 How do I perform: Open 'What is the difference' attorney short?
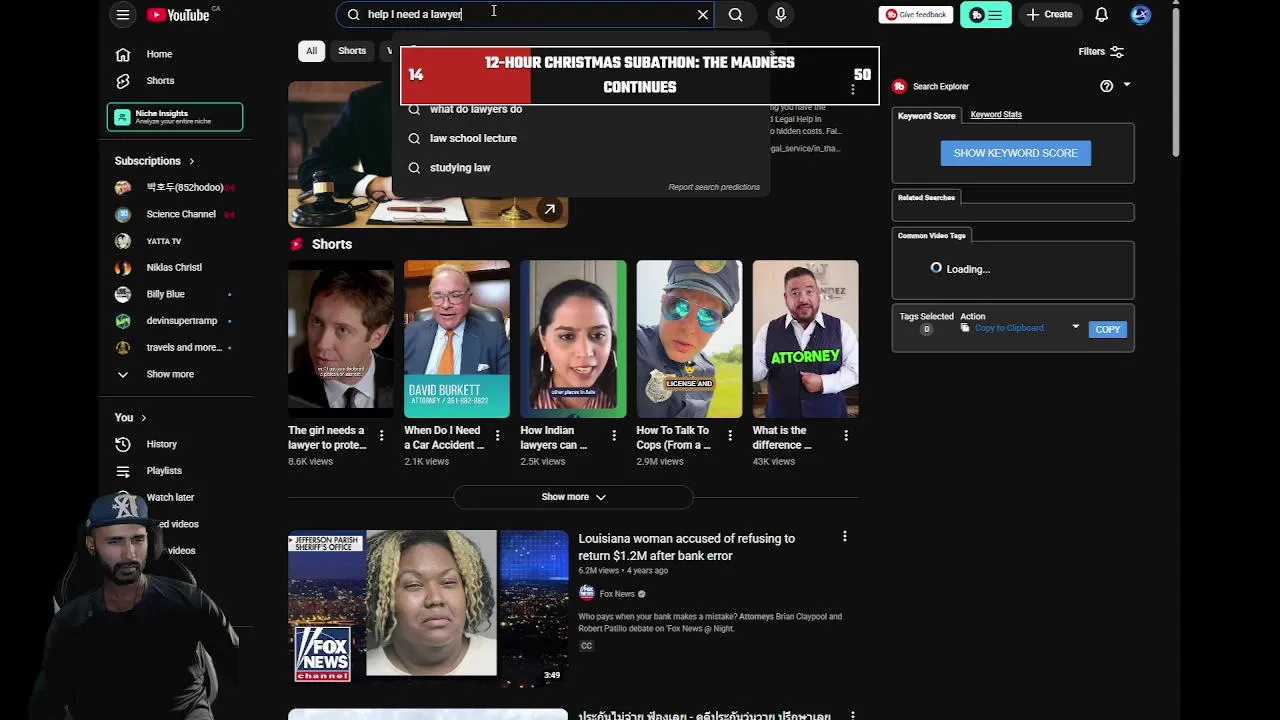pyautogui.click(x=805, y=339)
